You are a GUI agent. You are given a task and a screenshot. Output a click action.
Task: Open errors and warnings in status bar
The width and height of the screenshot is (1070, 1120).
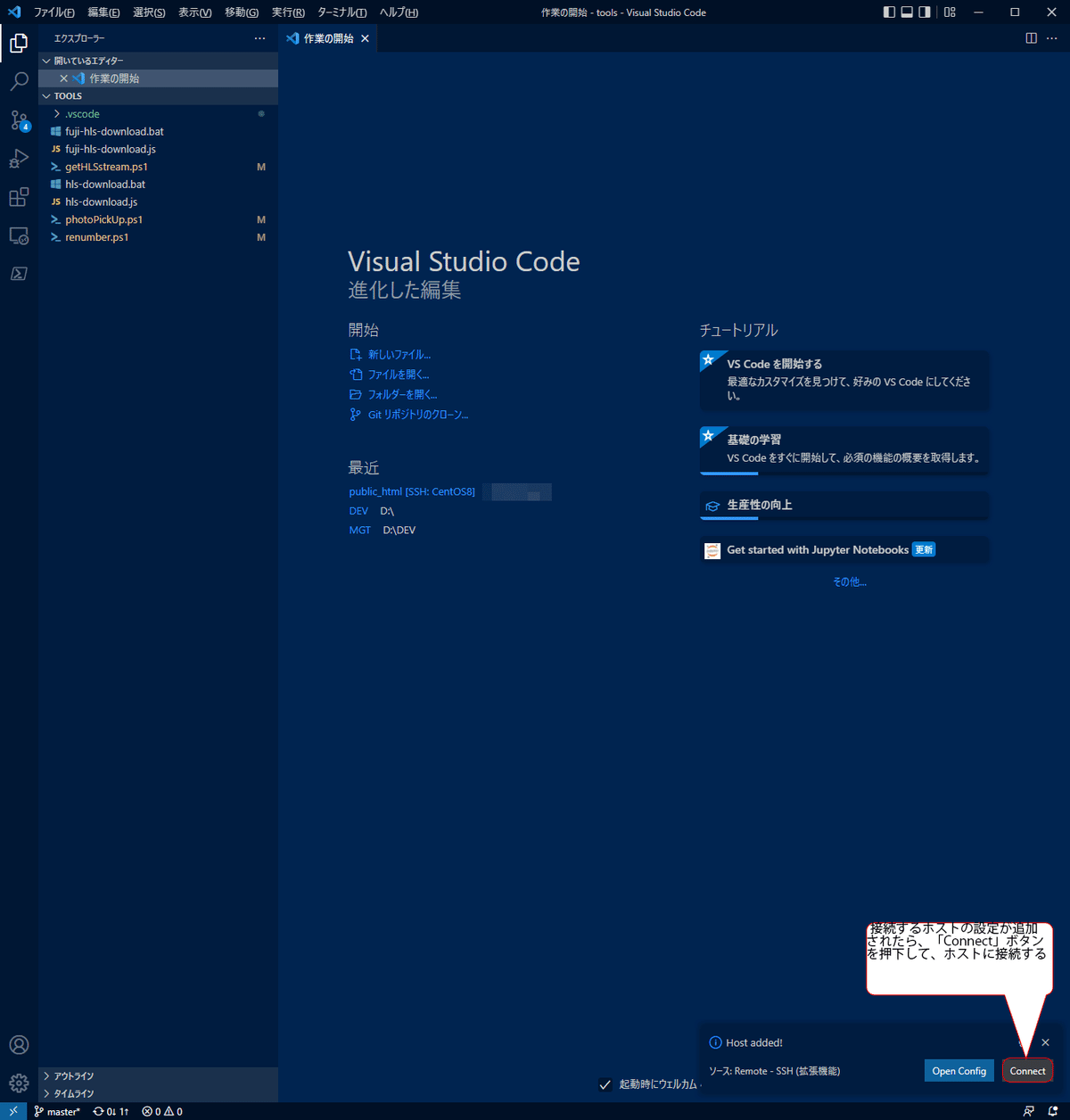[x=162, y=1111]
